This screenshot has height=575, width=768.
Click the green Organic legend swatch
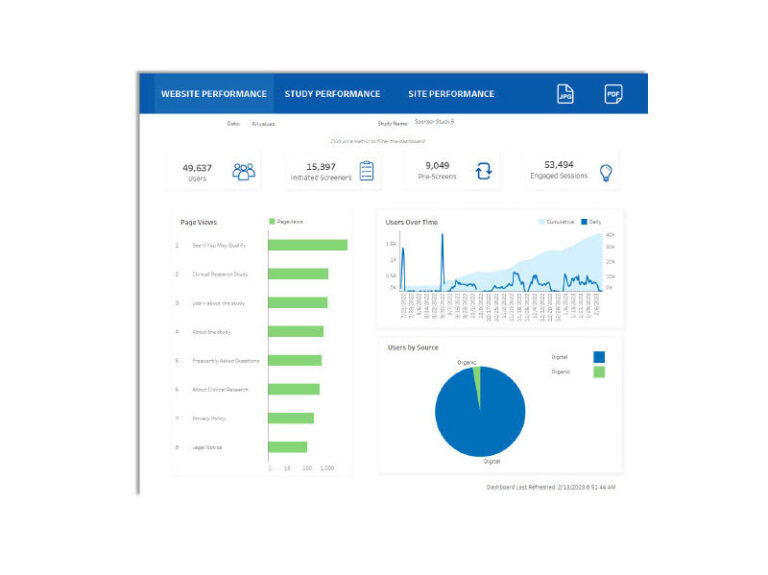click(598, 372)
